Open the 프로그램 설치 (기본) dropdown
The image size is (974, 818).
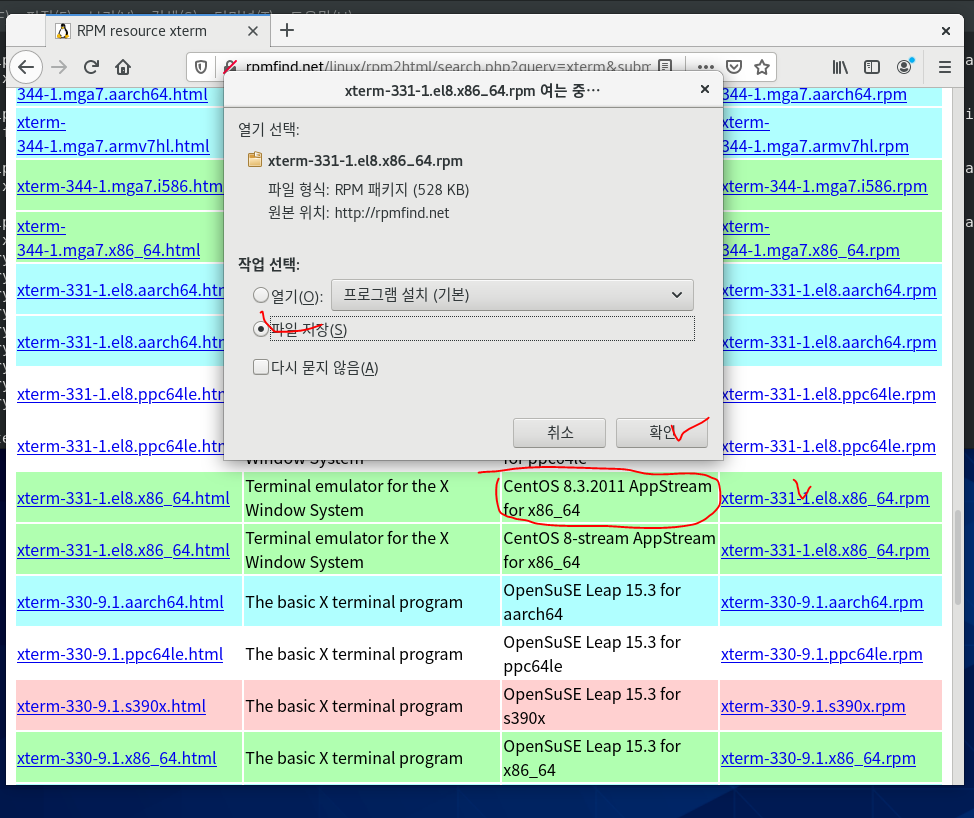512,295
